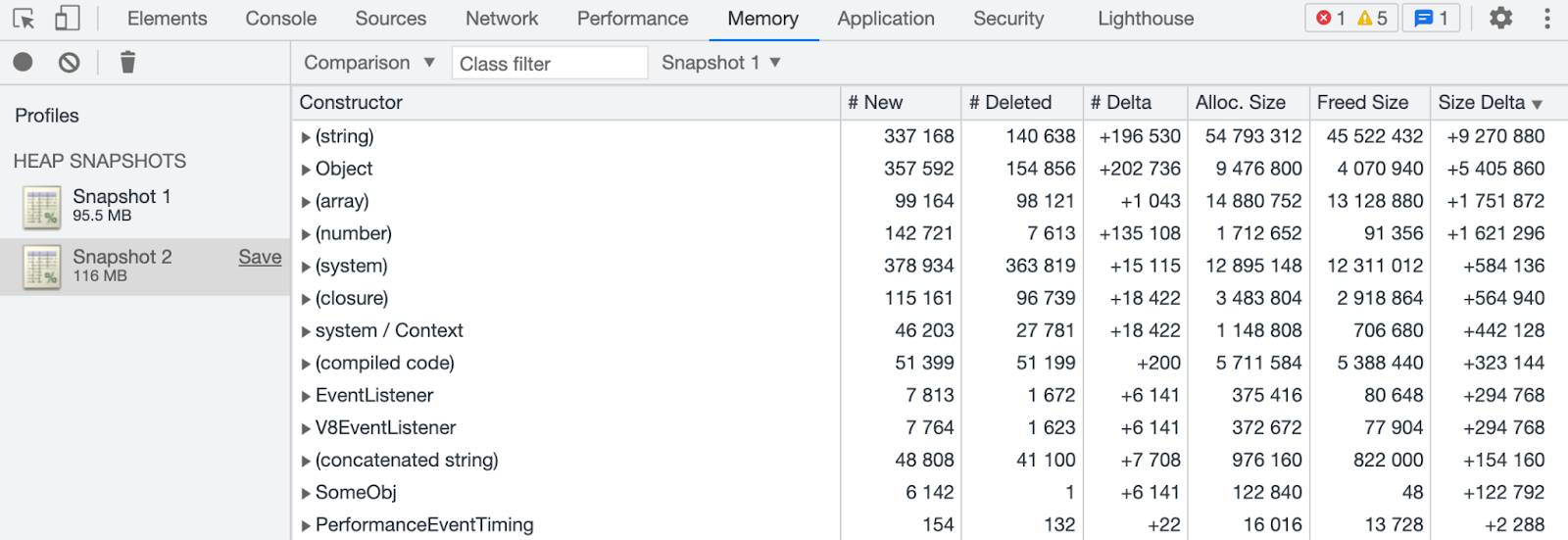Image resolution: width=1568 pixels, height=540 pixels.
Task: Click the 14 880 752 alloc size cell
Action: 1253,201
